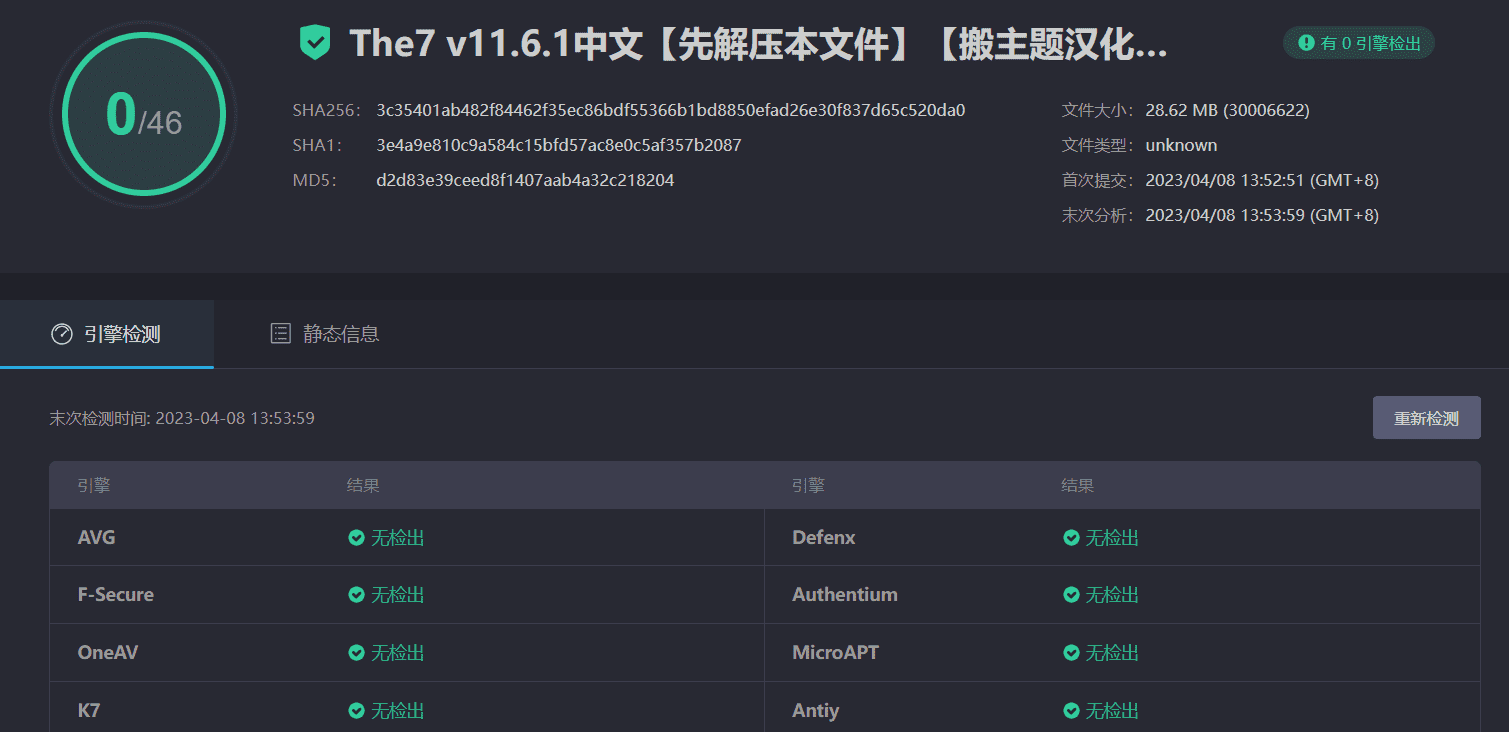Select the MD5 hash value d2d83e39…
The width and height of the screenshot is (1509, 732).
(x=525, y=180)
